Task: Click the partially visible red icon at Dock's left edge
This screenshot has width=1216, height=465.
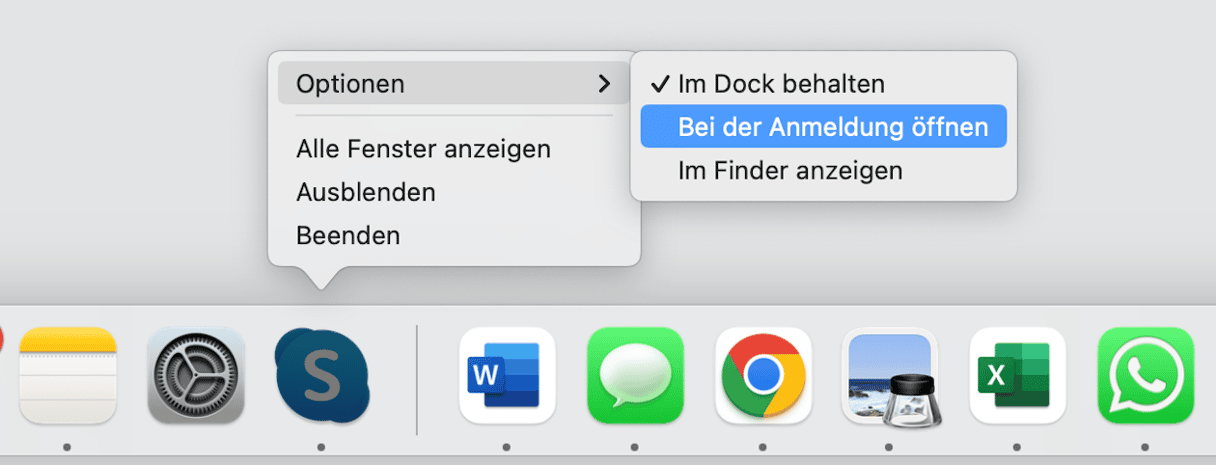Action: tap(3, 340)
